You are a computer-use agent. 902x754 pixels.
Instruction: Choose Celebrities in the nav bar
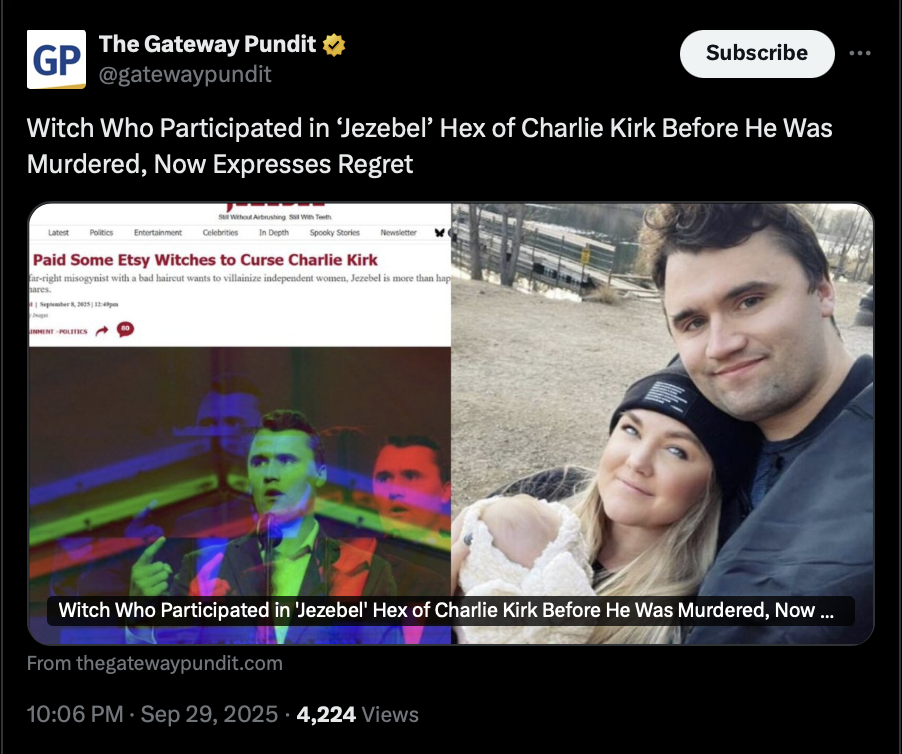pos(220,232)
